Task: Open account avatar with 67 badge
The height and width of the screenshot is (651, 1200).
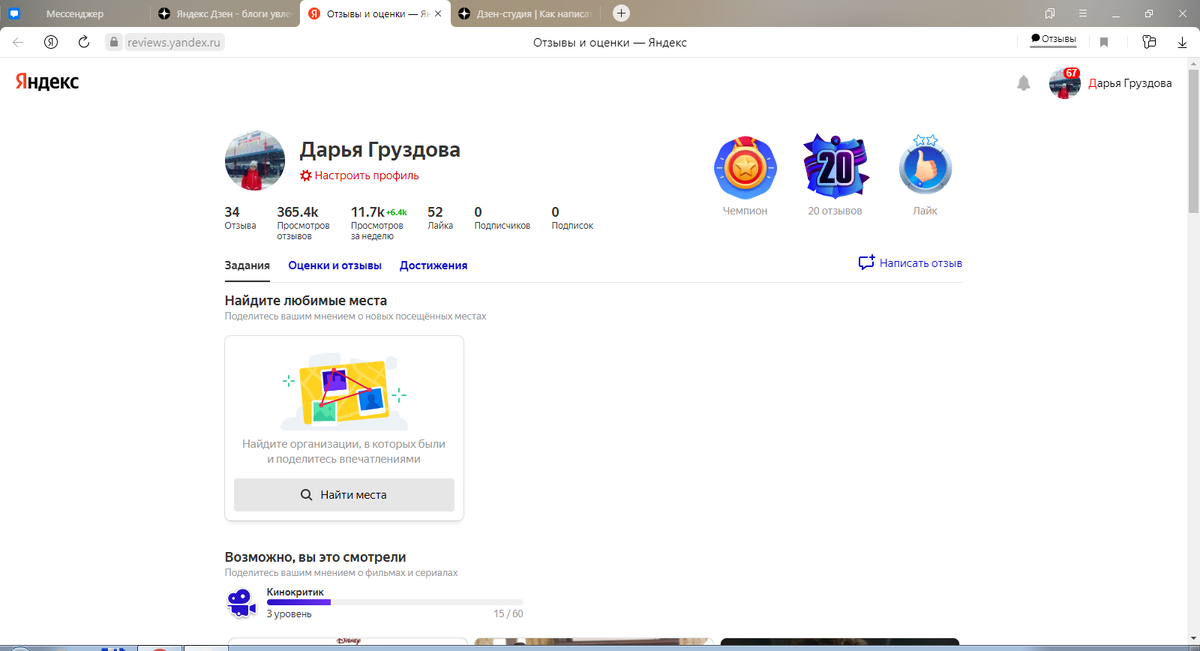Action: (x=1064, y=83)
